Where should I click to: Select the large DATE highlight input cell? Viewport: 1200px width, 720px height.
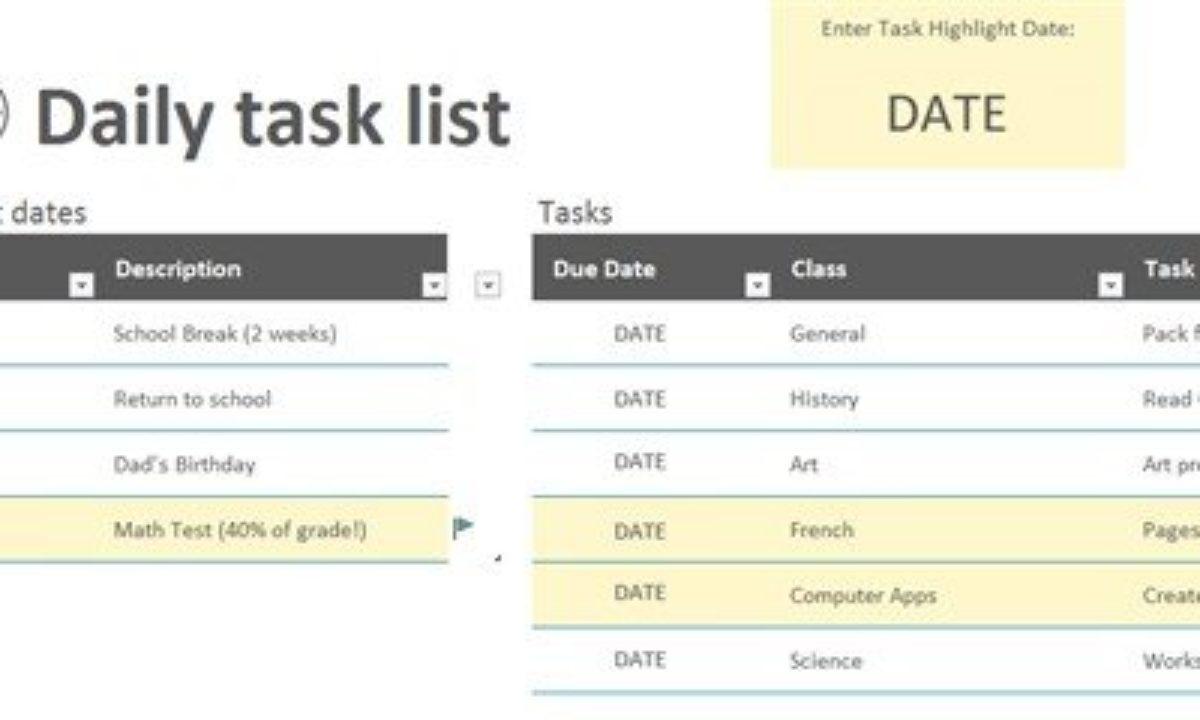point(946,113)
